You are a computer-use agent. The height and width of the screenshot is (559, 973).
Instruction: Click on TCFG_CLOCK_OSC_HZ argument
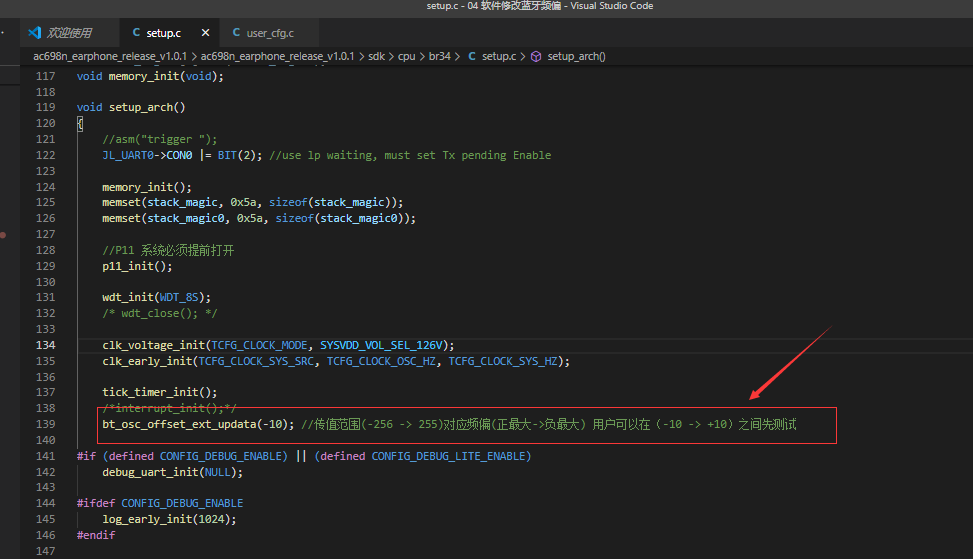click(382, 361)
